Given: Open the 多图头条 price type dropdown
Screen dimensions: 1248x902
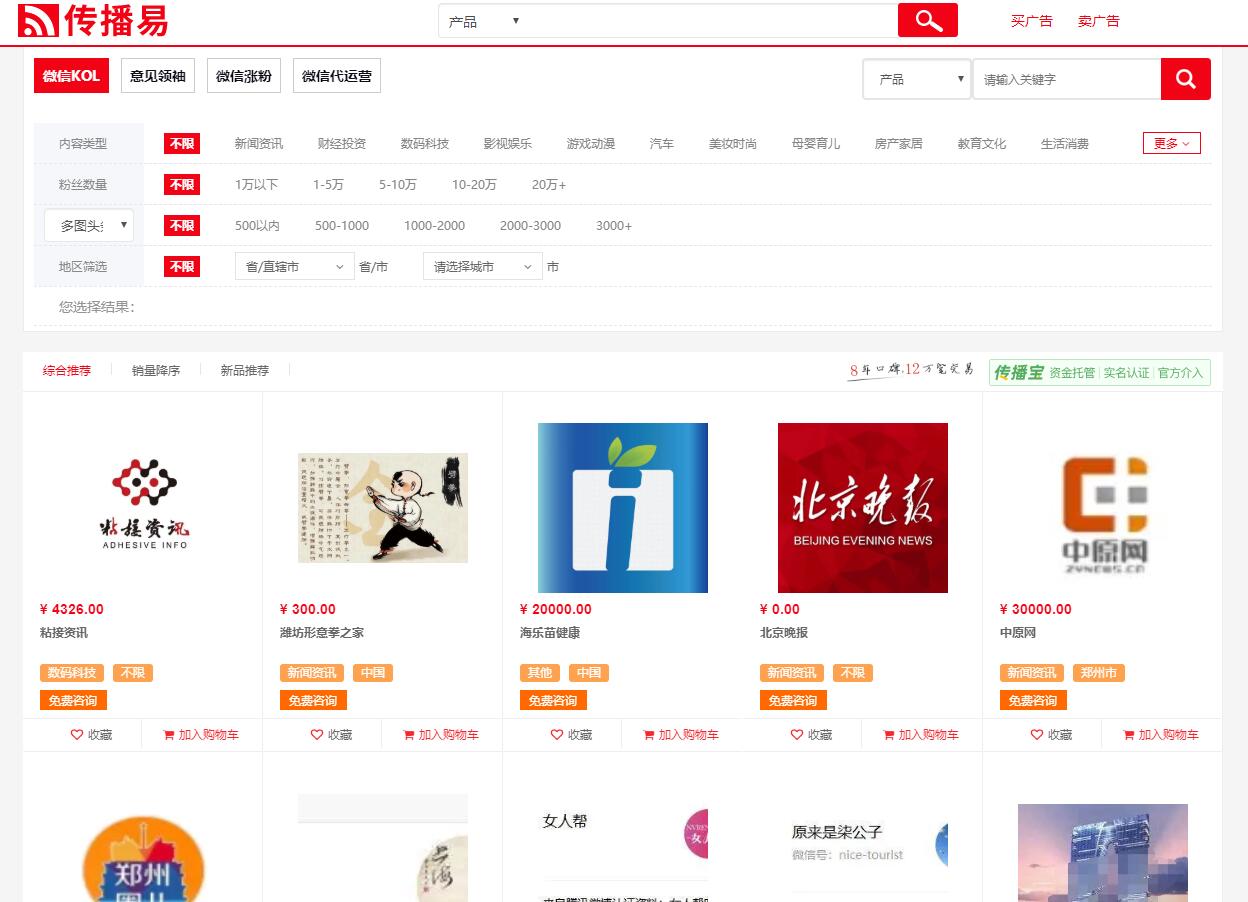Looking at the screenshot, I should [89, 225].
